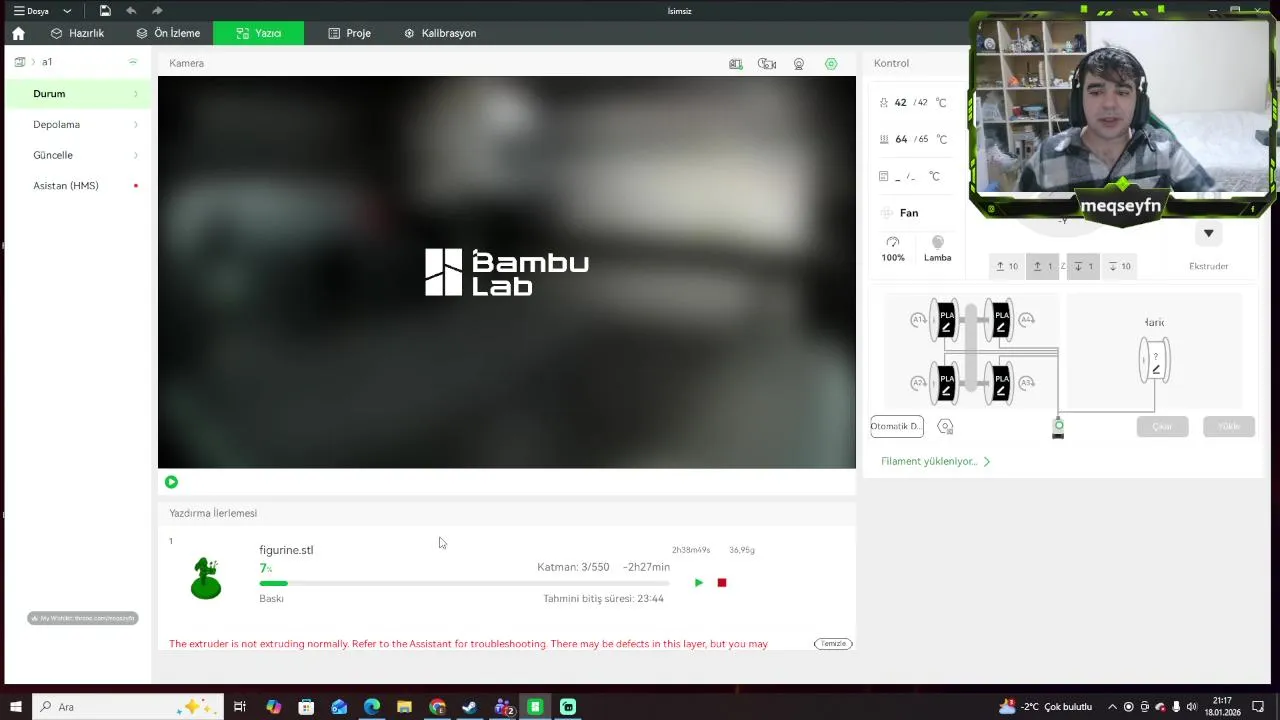1280x720 pixels.
Task: Click Tahmini bitiş süresi: 23:44 text
Action: click(x=603, y=599)
